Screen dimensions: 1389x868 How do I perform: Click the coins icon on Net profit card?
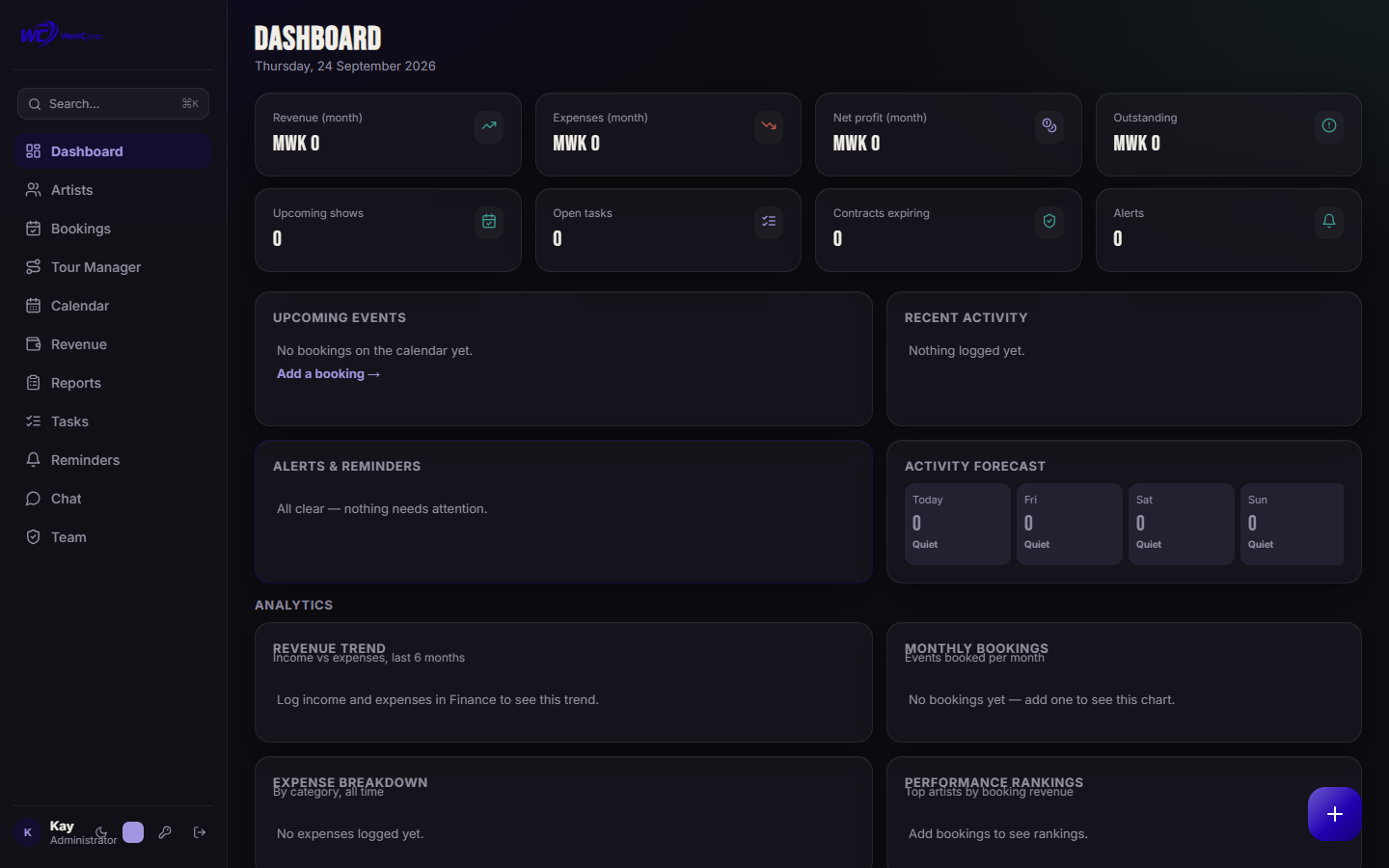point(1049,126)
